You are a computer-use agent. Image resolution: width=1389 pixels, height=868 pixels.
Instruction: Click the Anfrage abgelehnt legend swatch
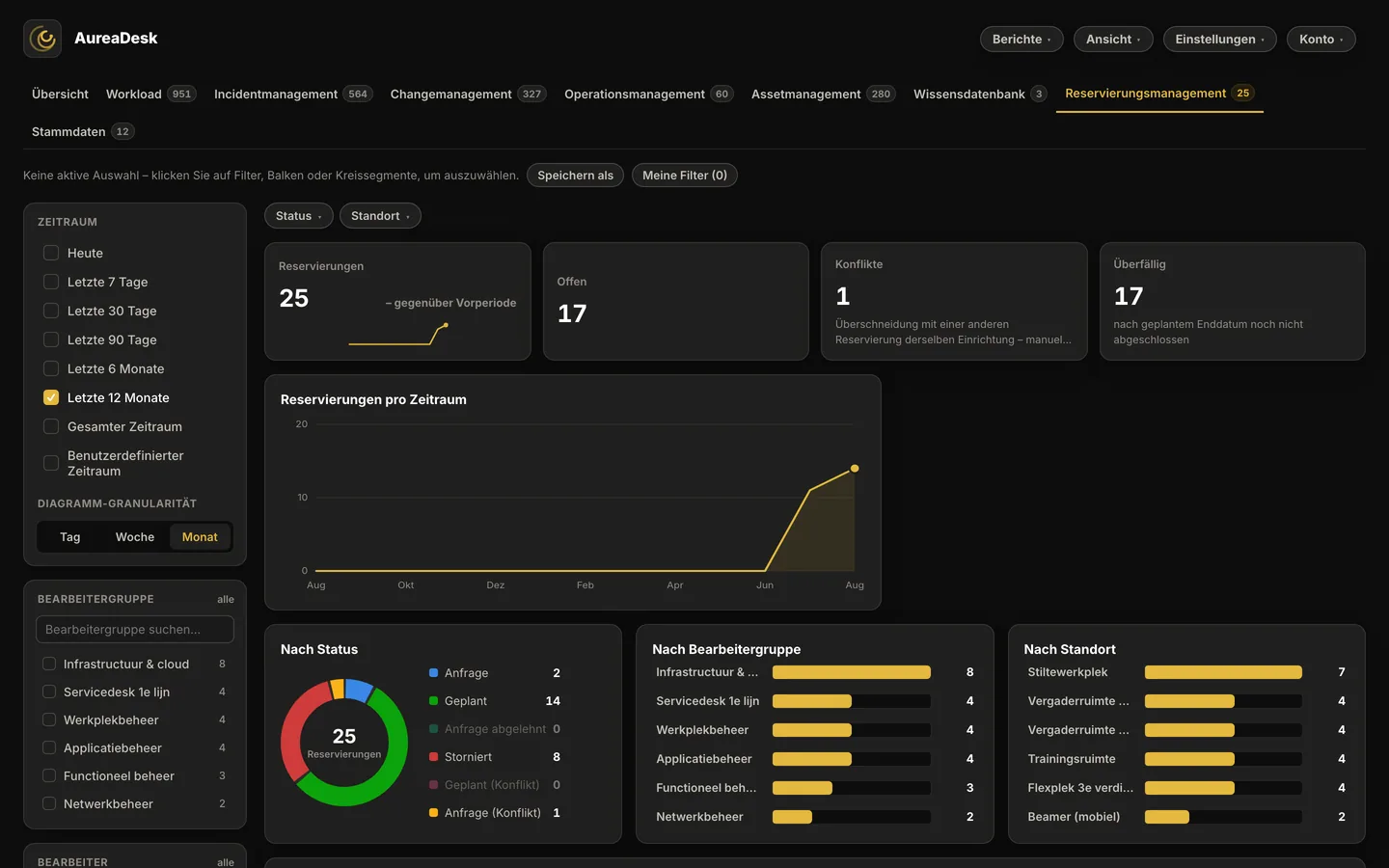pyautogui.click(x=434, y=729)
